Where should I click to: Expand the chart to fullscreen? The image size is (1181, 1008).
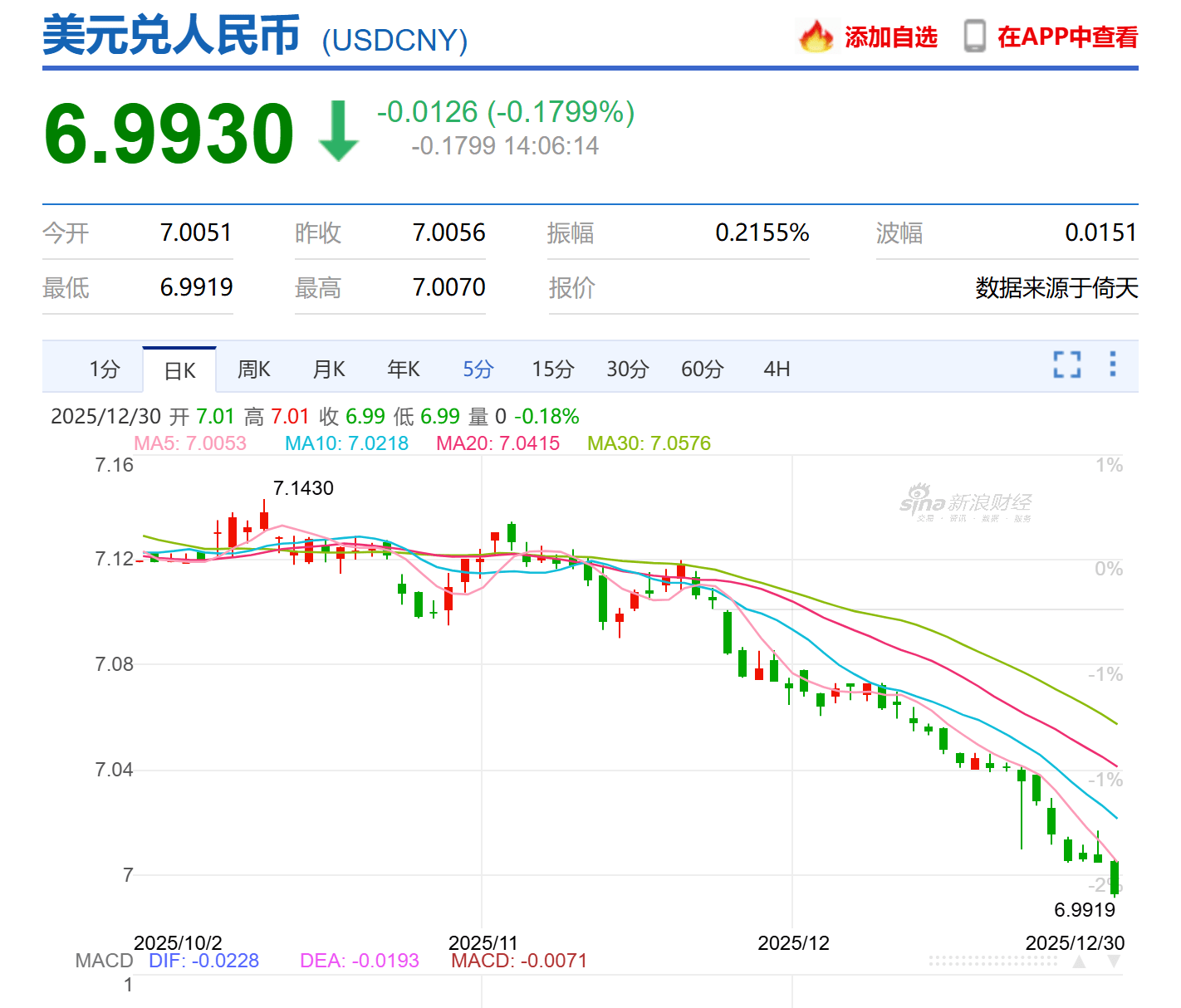pyautogui.click(x=1067, y=364)
